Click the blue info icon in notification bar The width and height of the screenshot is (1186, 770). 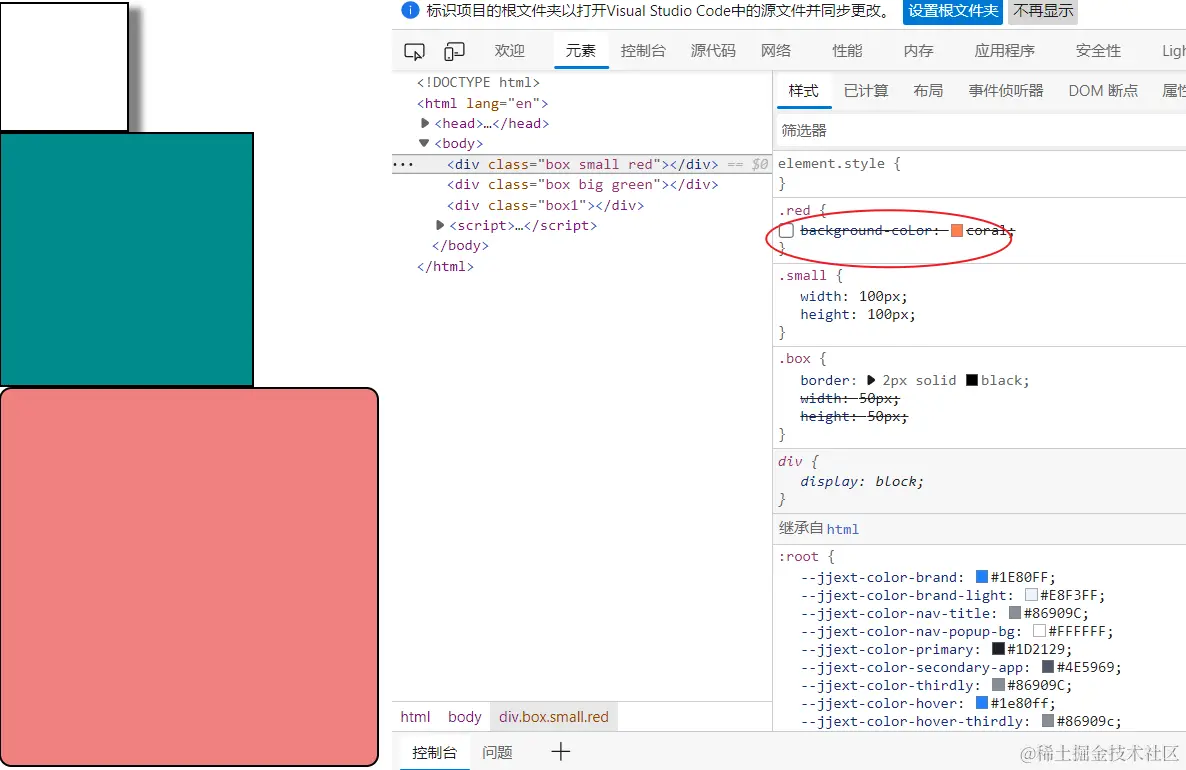coord(410,11)
